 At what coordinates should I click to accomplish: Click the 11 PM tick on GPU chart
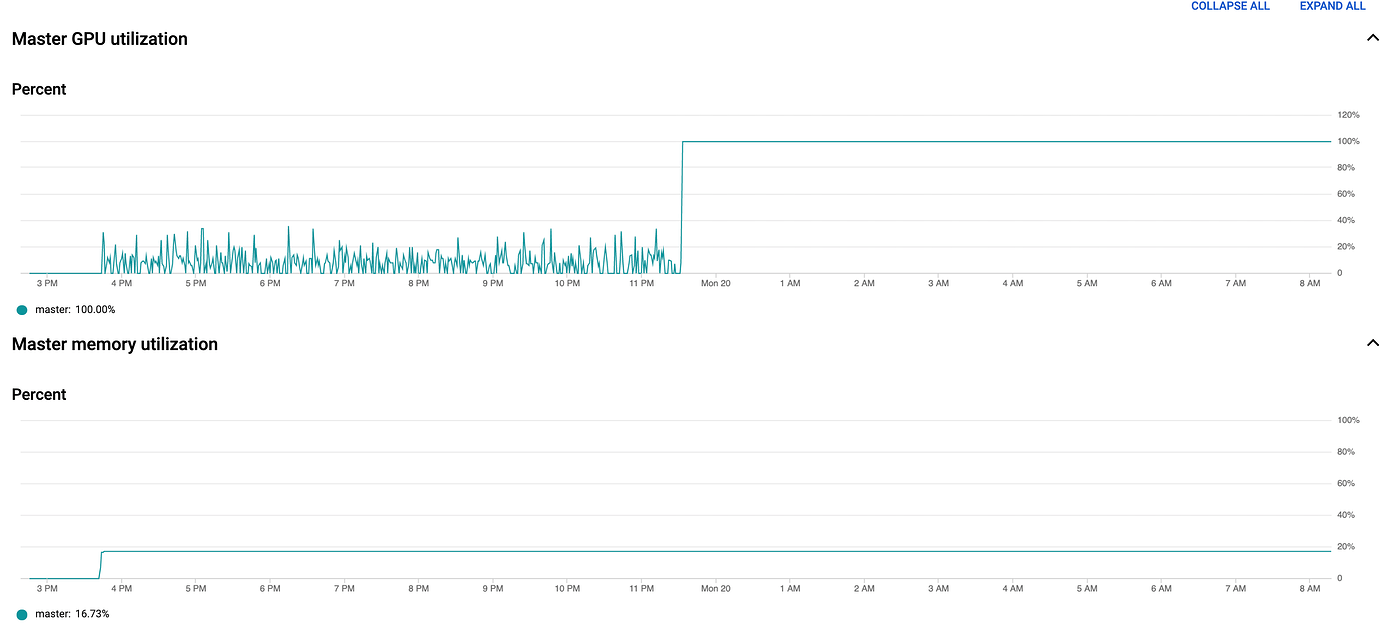click(642, 284)
